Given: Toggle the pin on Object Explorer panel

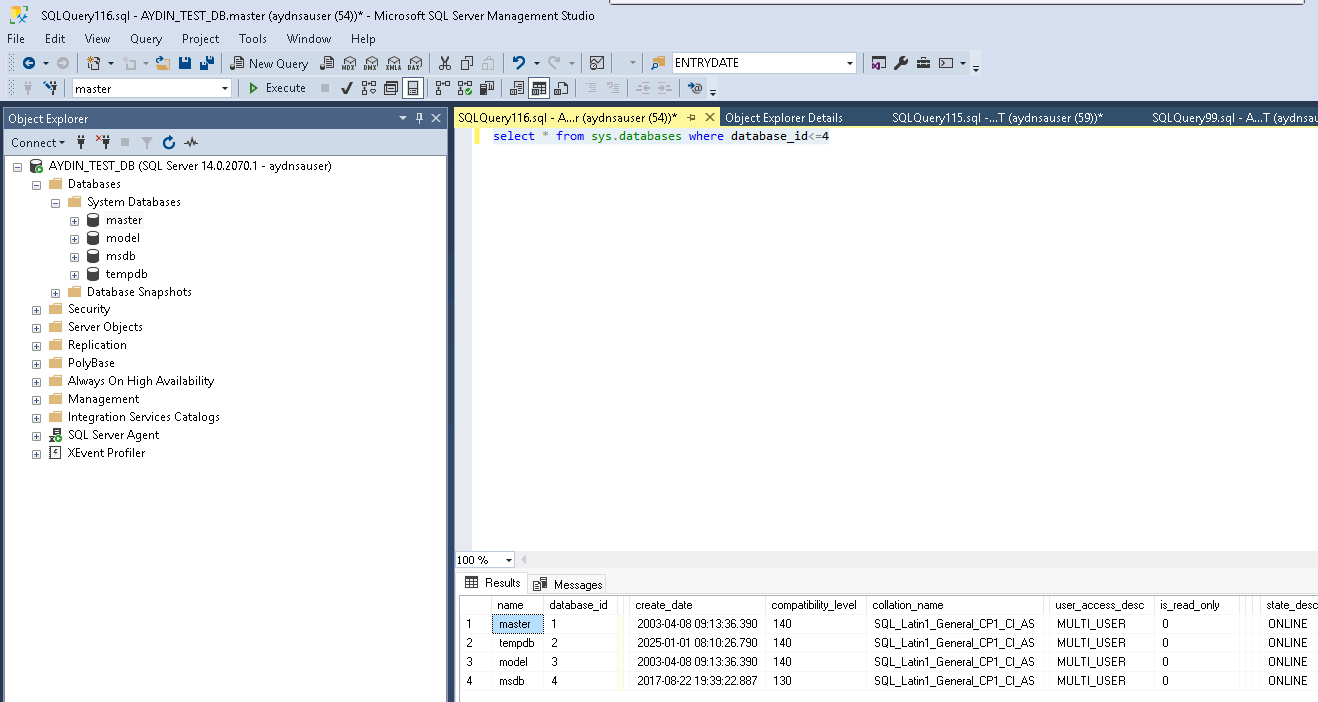Looking at the screenshot, I should (x=419, y=118).
